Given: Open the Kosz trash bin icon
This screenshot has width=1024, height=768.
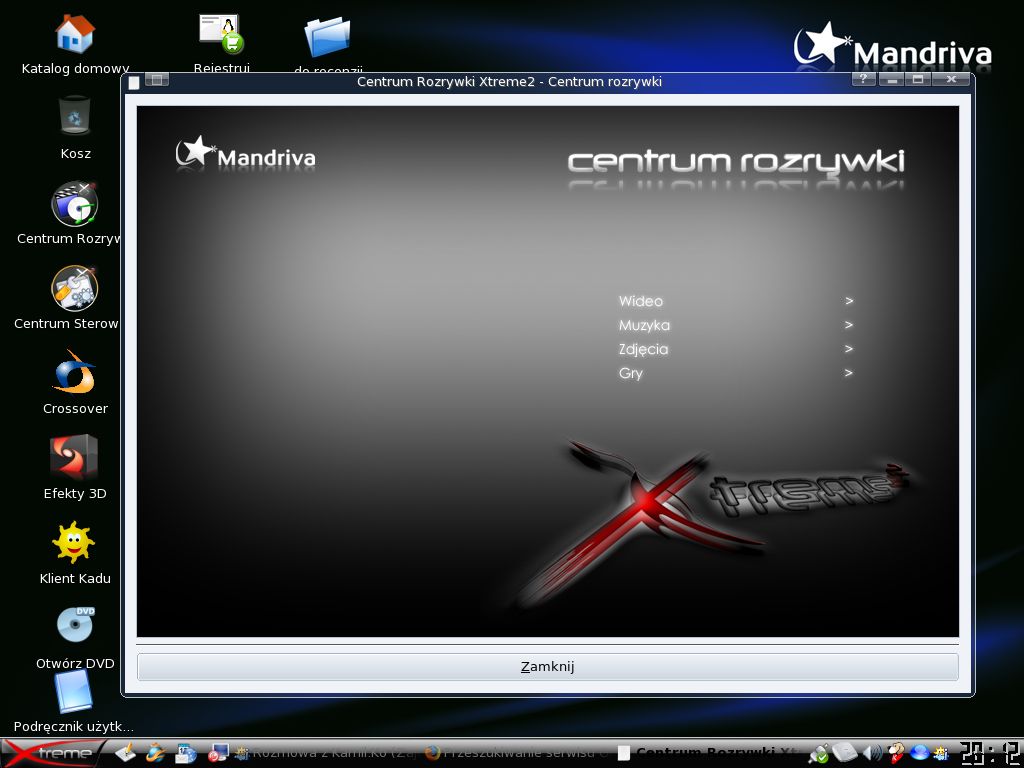Looking at the screenshot, I should point(74,115).
